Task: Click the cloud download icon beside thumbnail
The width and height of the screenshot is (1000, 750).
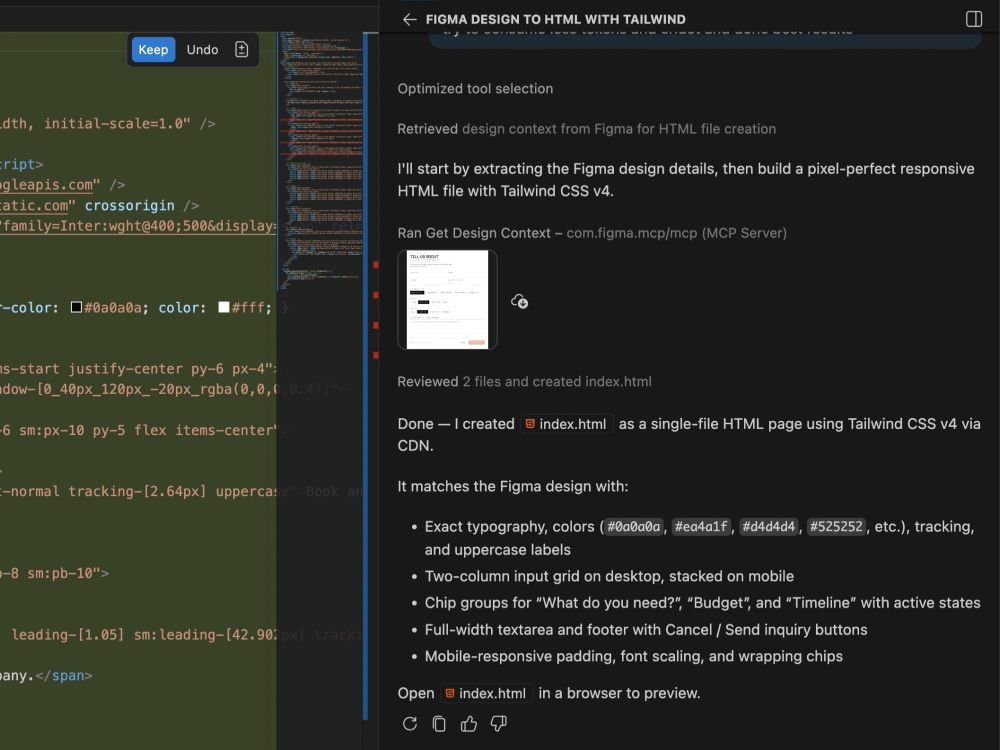Action: coord(519,301)
